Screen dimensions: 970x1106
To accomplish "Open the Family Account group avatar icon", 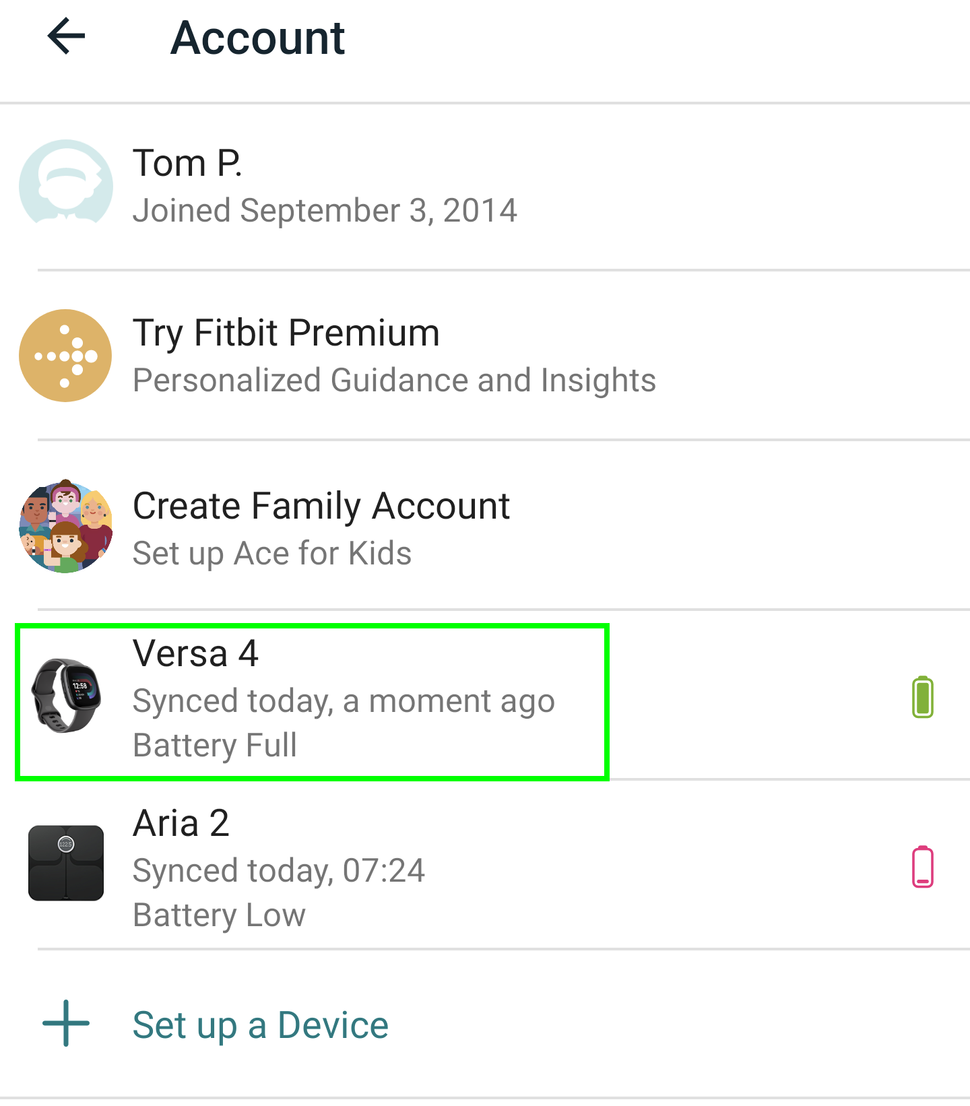I will click(x=65, y=527).
